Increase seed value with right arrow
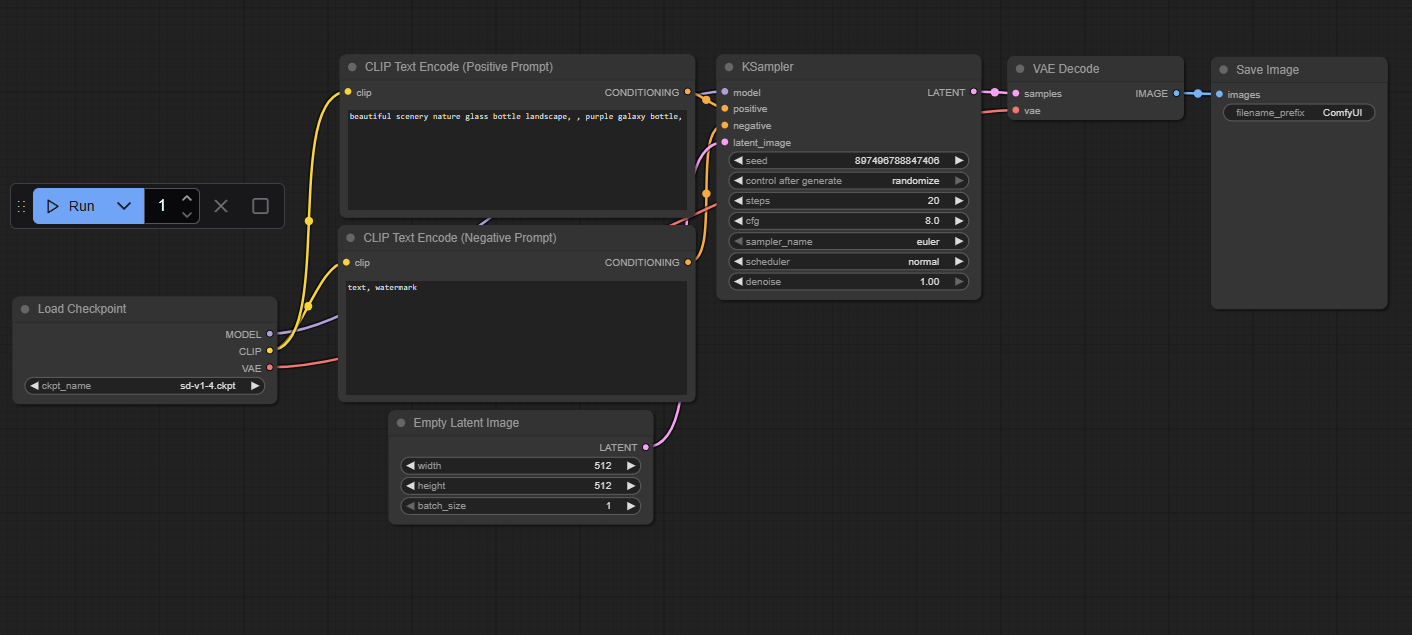 959,160
